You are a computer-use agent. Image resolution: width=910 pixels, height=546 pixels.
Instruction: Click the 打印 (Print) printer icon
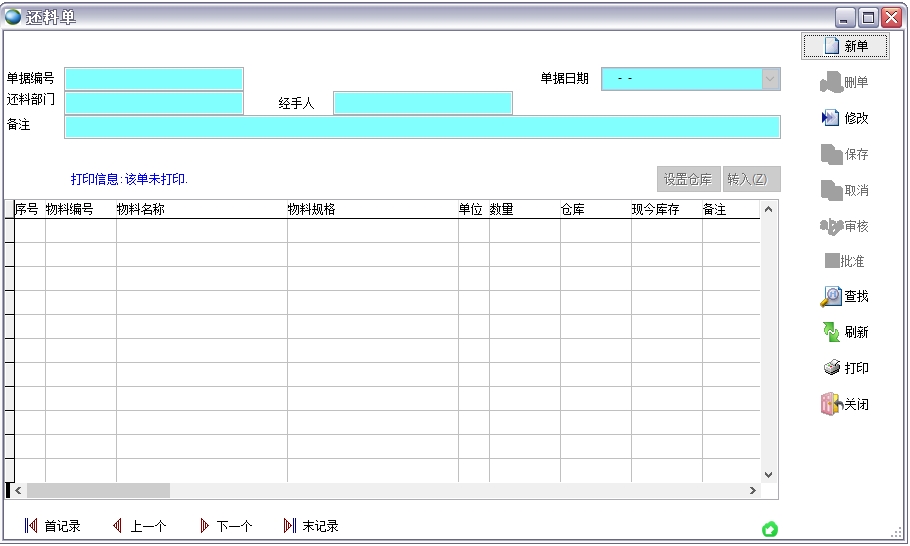(831, 368)
